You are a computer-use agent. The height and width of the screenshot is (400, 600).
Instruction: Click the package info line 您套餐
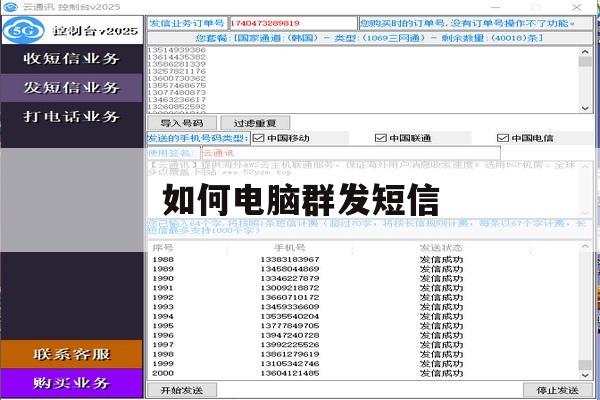coord(370,38)
